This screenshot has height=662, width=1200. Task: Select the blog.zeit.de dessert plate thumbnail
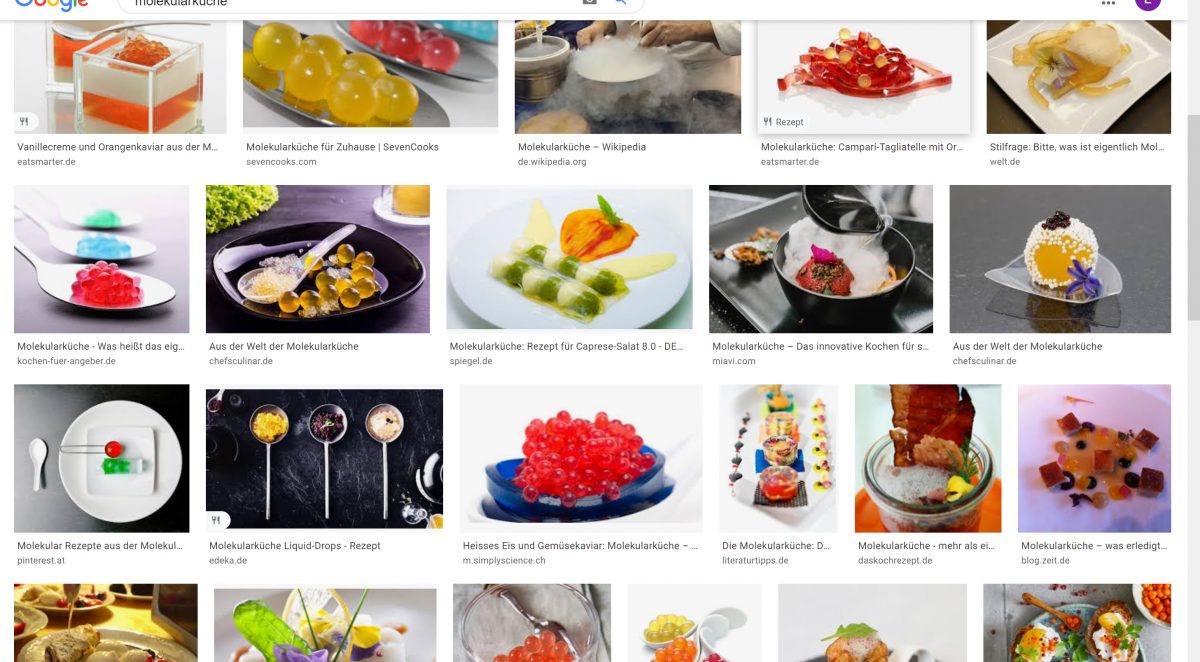[1094, 459]
